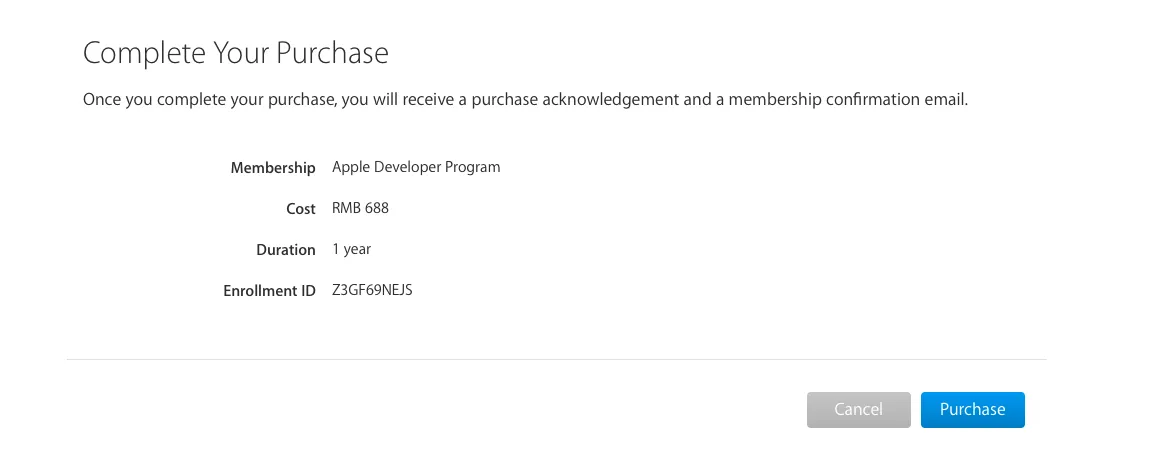Select the enrollment ID Z3GF69NEJS
This screenshot has height=452, width=1150.
[372, 291]
